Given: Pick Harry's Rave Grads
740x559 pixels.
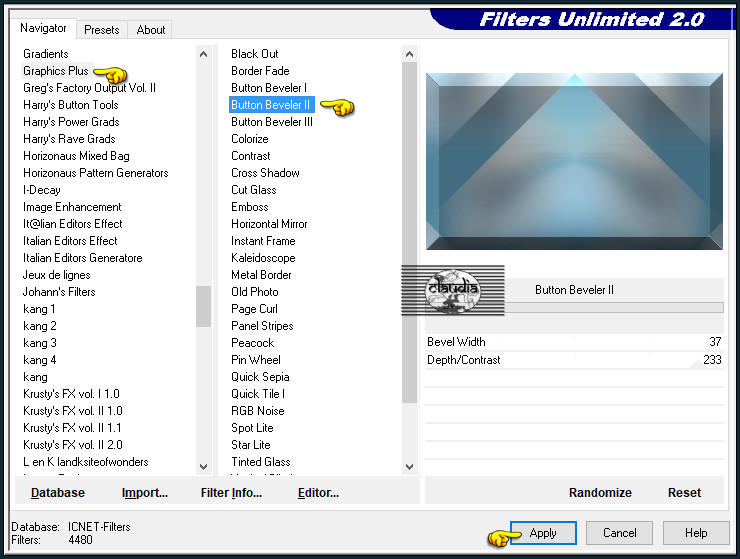Looking at the screenshot, I should point(69,139).
